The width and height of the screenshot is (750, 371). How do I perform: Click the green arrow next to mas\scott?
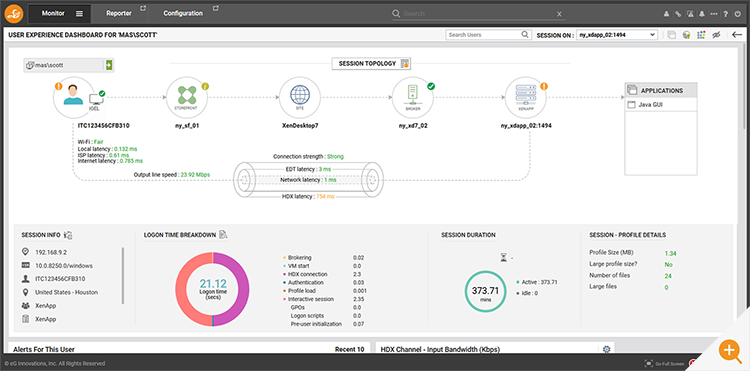click(x=109, y=65)
